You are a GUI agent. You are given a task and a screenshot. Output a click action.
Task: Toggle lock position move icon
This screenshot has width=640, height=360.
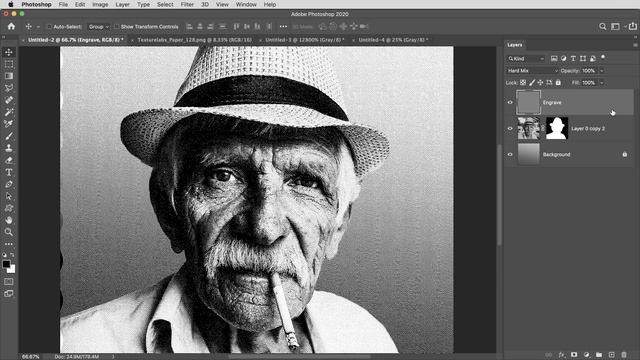tap(540, 82)
